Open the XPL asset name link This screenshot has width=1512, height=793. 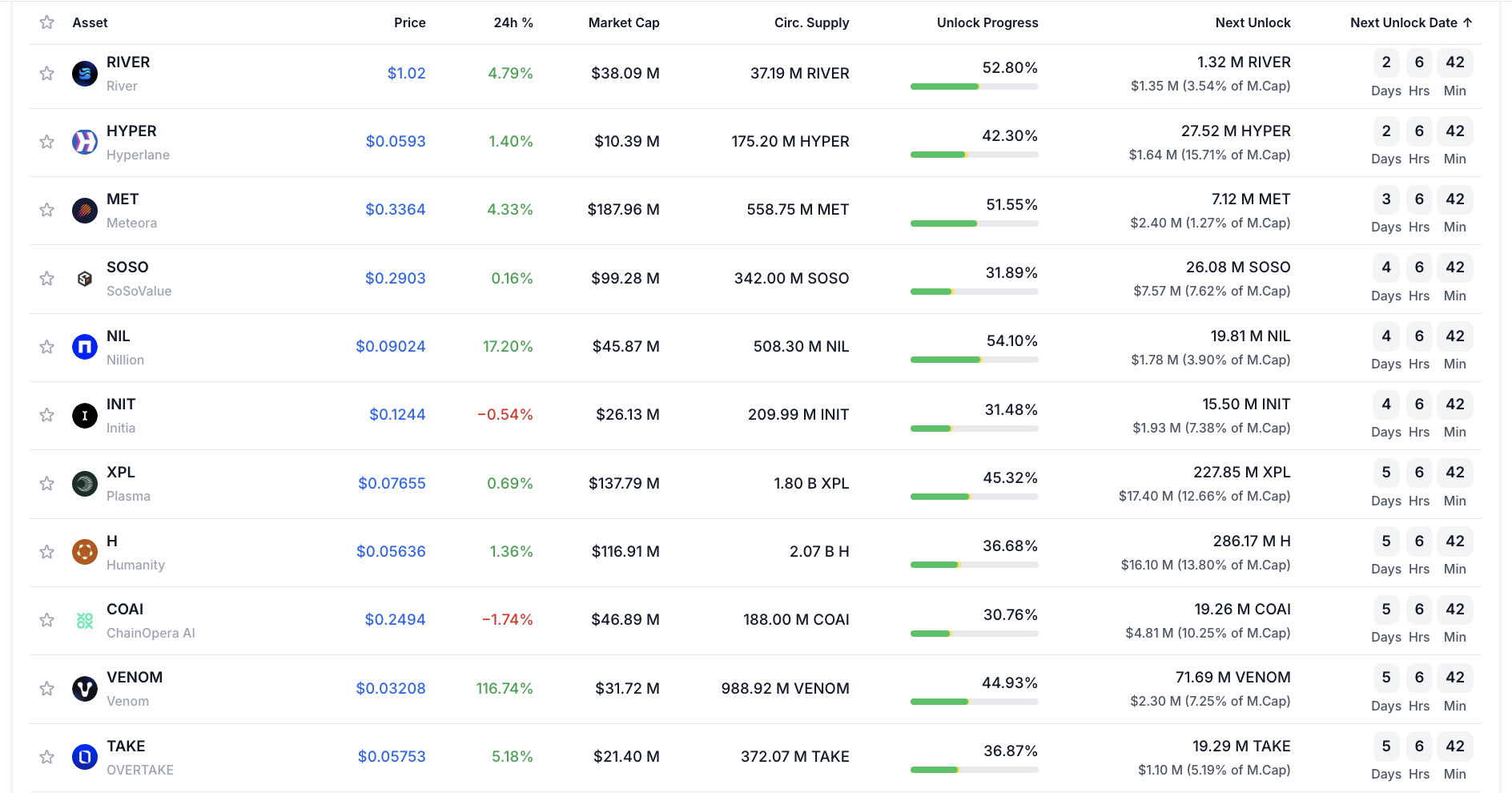(x=121, y=473)
